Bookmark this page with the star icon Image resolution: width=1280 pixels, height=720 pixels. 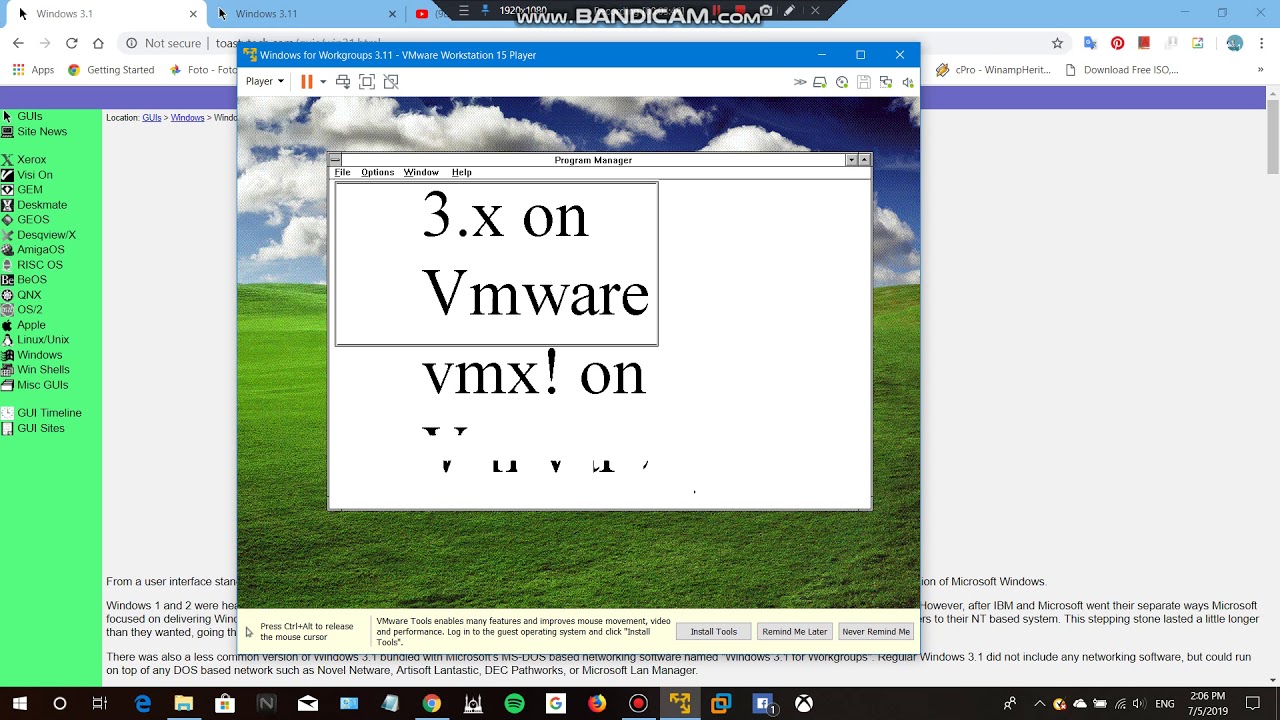click(x=1057, y=43)
